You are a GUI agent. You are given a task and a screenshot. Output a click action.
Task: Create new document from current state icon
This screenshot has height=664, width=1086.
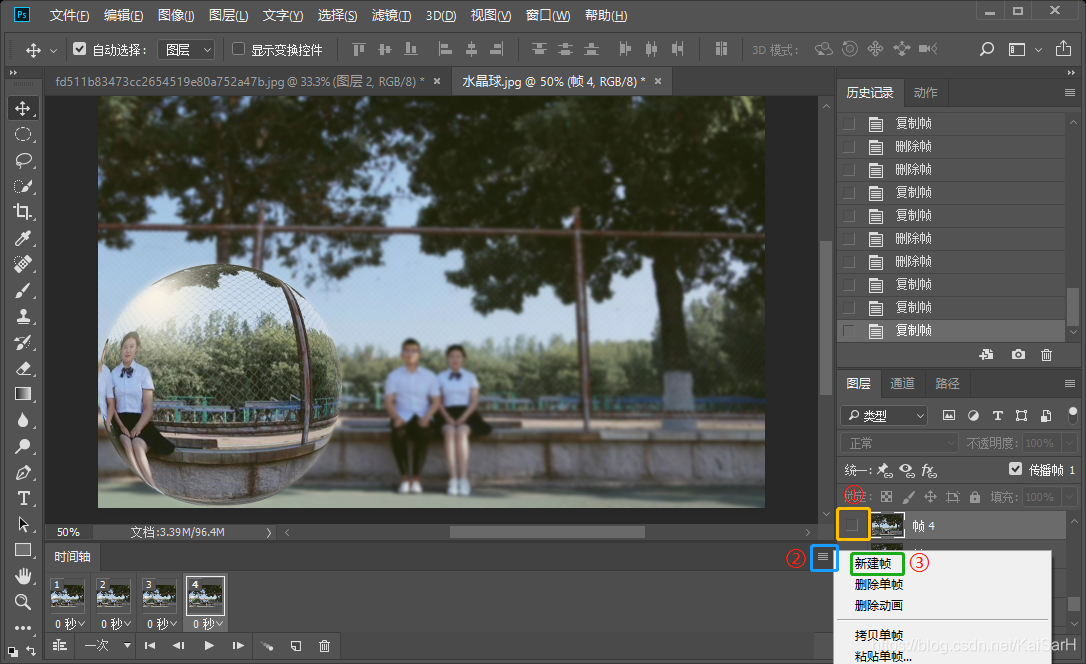click(986, 355)
